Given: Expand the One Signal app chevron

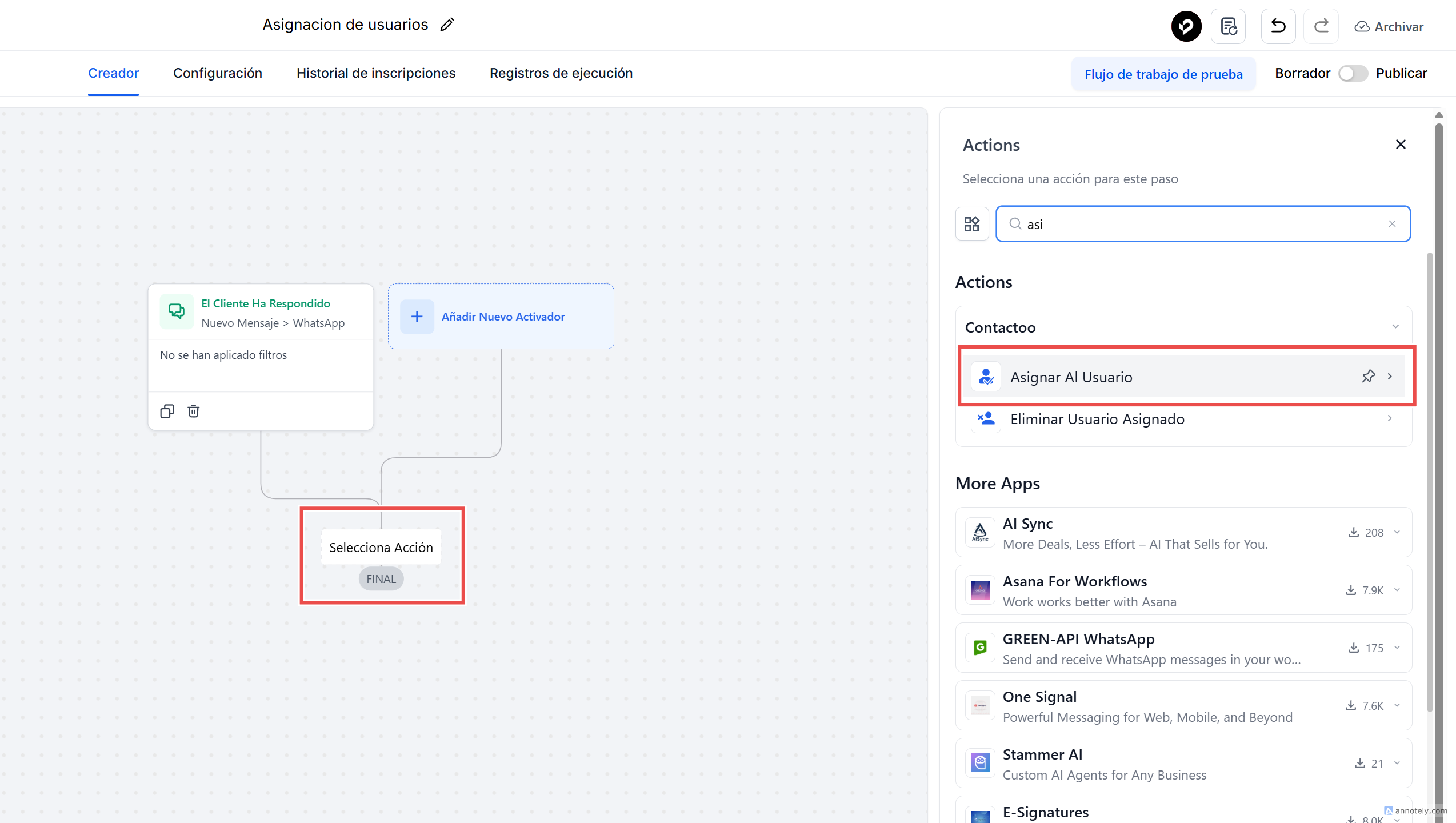Looking at the screenshot, I should click(1397, 705).
